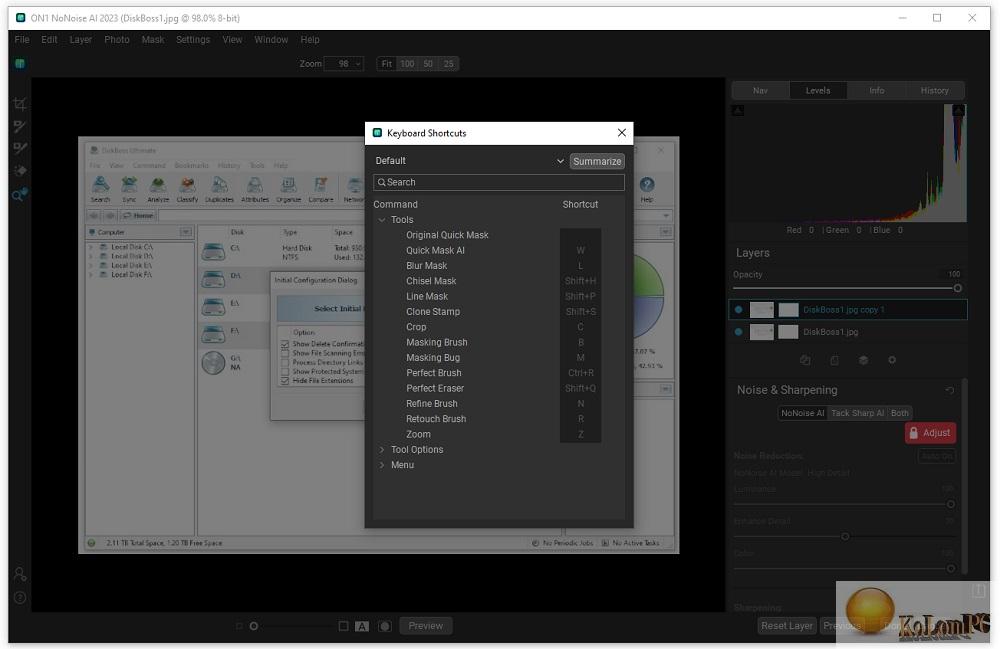The height and width of the screenshot is (649, 1000).
Task: Toggle visibility of DiskBoss1.jpg layer
Action: [739, 332]
